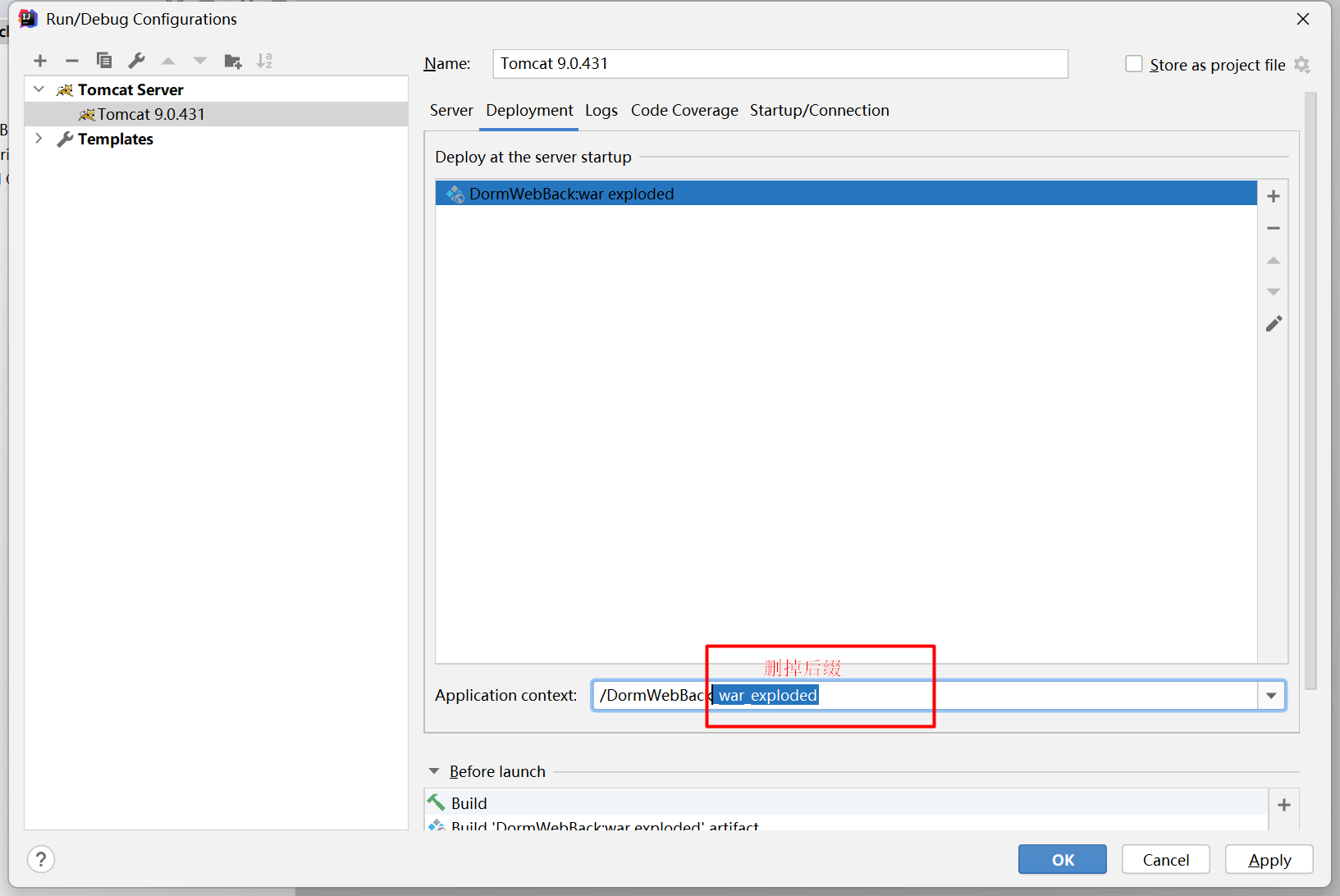Move configuration down arrow in toolbar
This screenshot has width=1340, height=896.
point(200,61)
